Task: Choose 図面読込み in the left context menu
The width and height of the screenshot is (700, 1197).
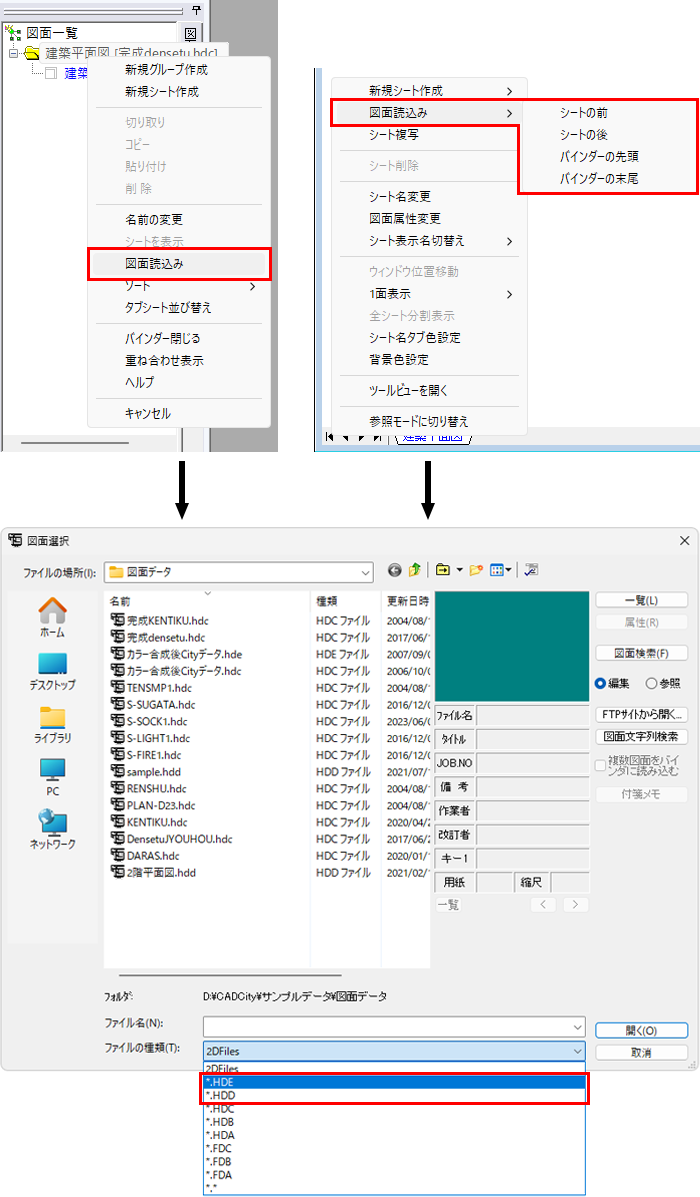Action: (x=179, y=263)
